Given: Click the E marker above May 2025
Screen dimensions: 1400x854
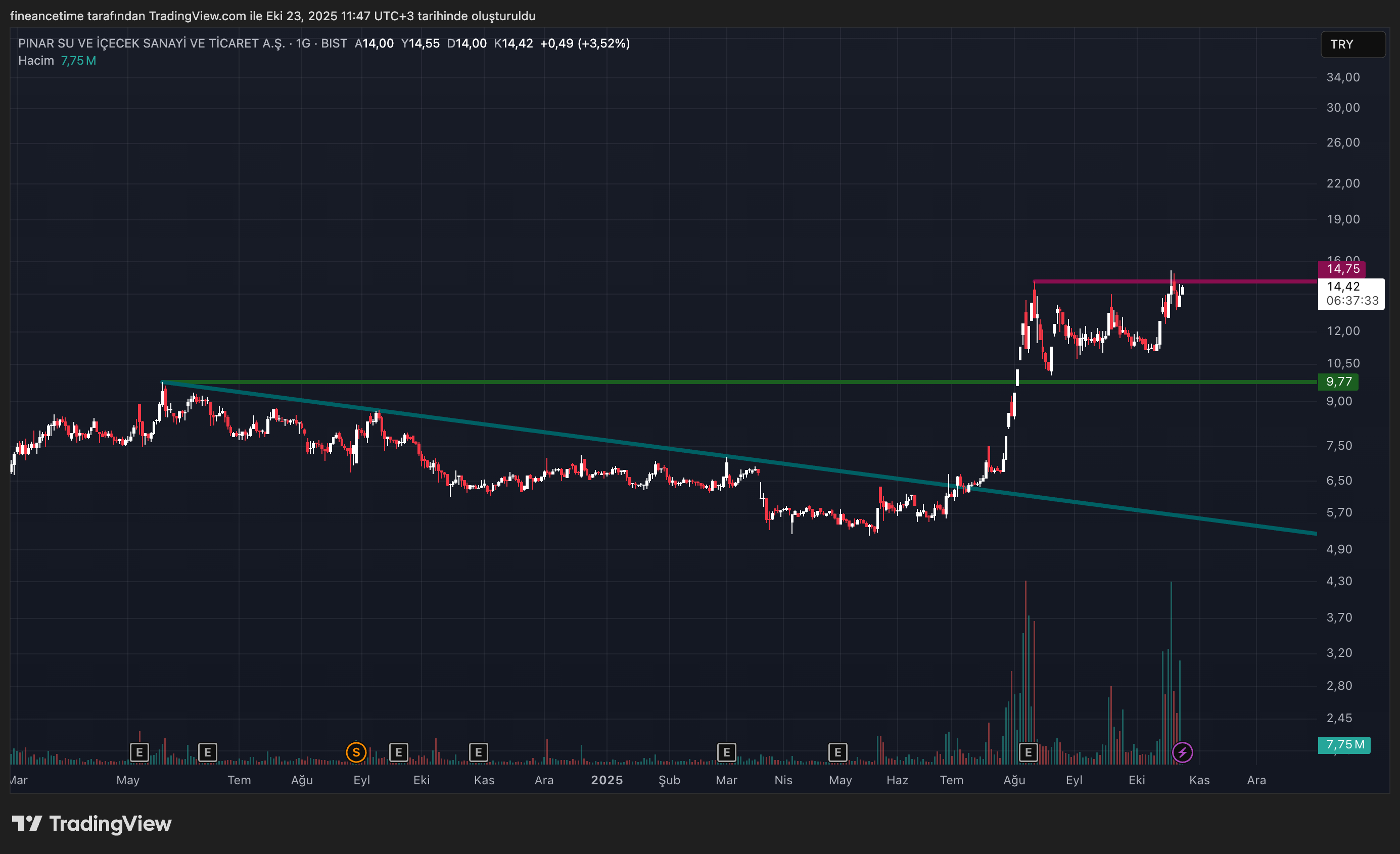Looking at the screenshot, I should tap(837, 752).
